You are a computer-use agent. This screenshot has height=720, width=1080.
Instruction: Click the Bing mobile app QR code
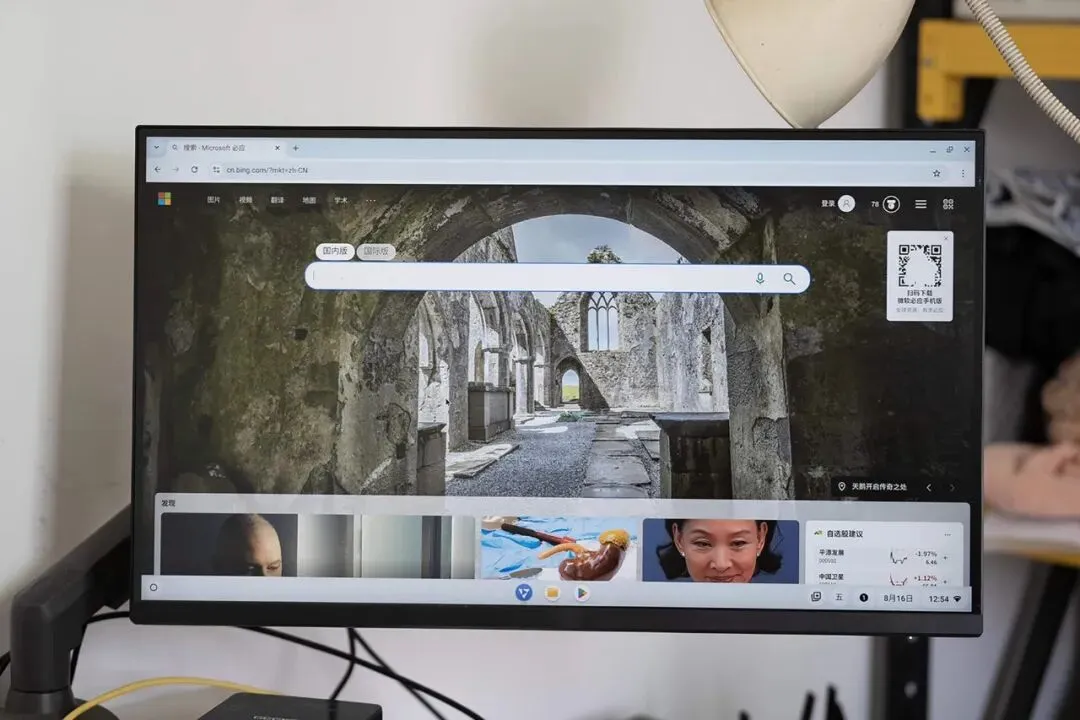920,266
